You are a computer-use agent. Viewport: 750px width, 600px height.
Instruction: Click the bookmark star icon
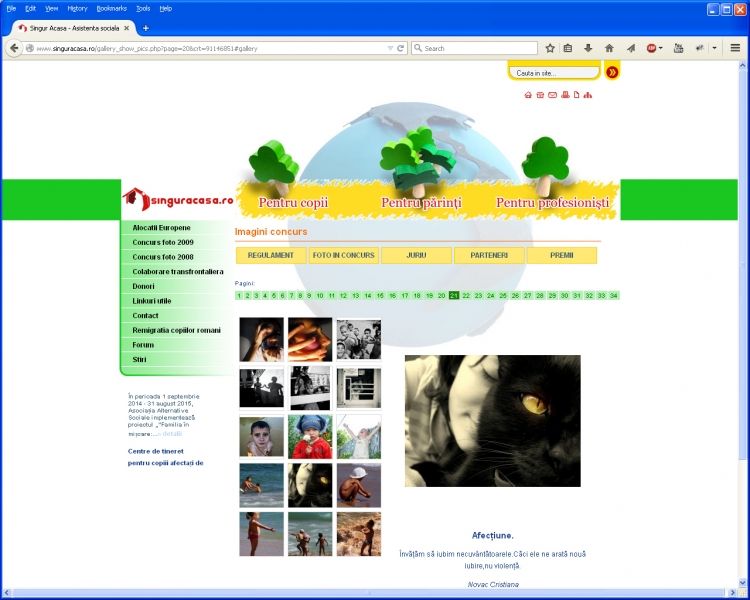[549, 48]
